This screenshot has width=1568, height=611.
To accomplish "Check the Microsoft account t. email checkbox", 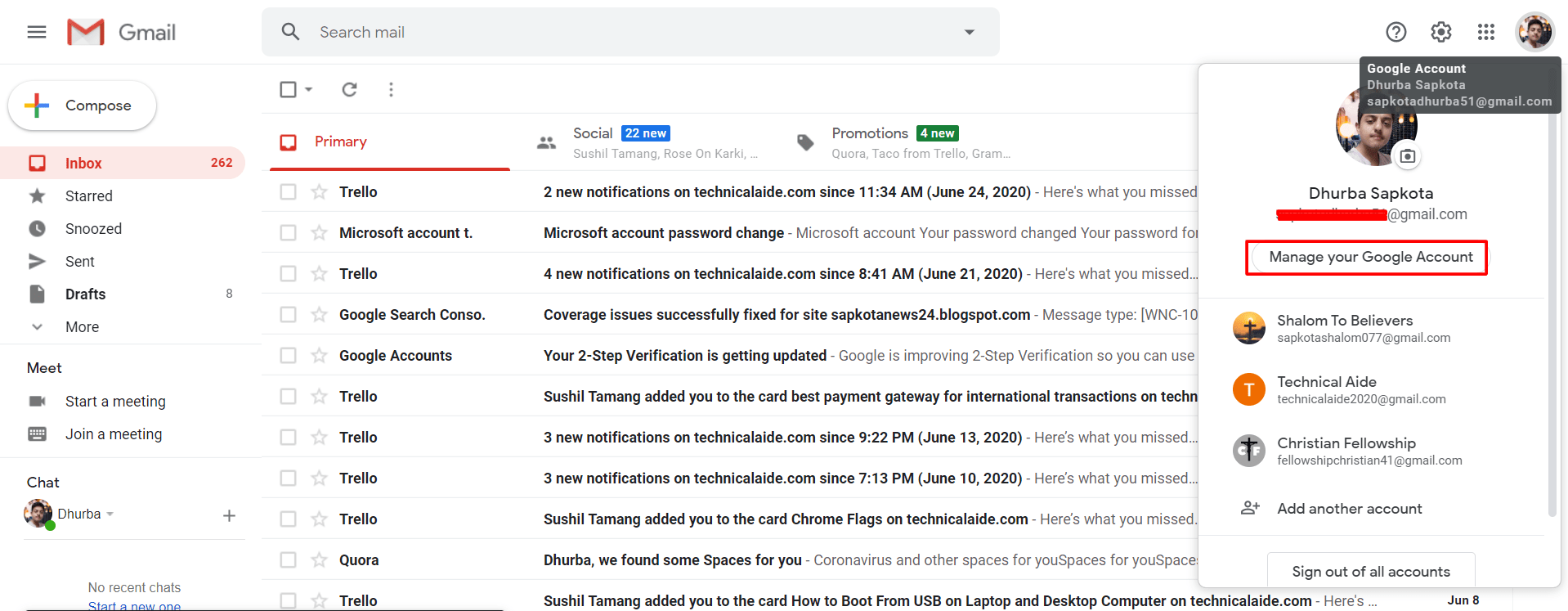I will 288,233.
